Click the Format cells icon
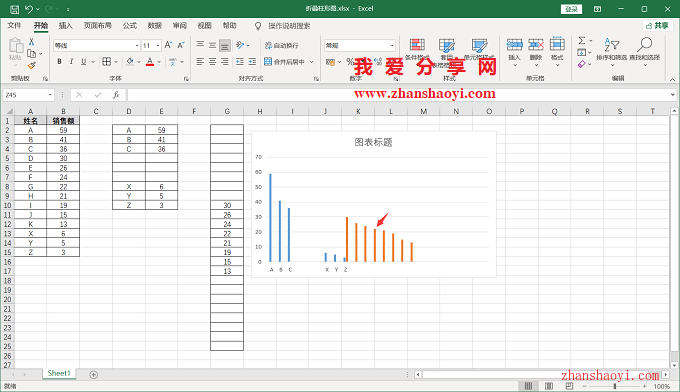The height and width of the screenshot is (392, 680). click(557, 44)
